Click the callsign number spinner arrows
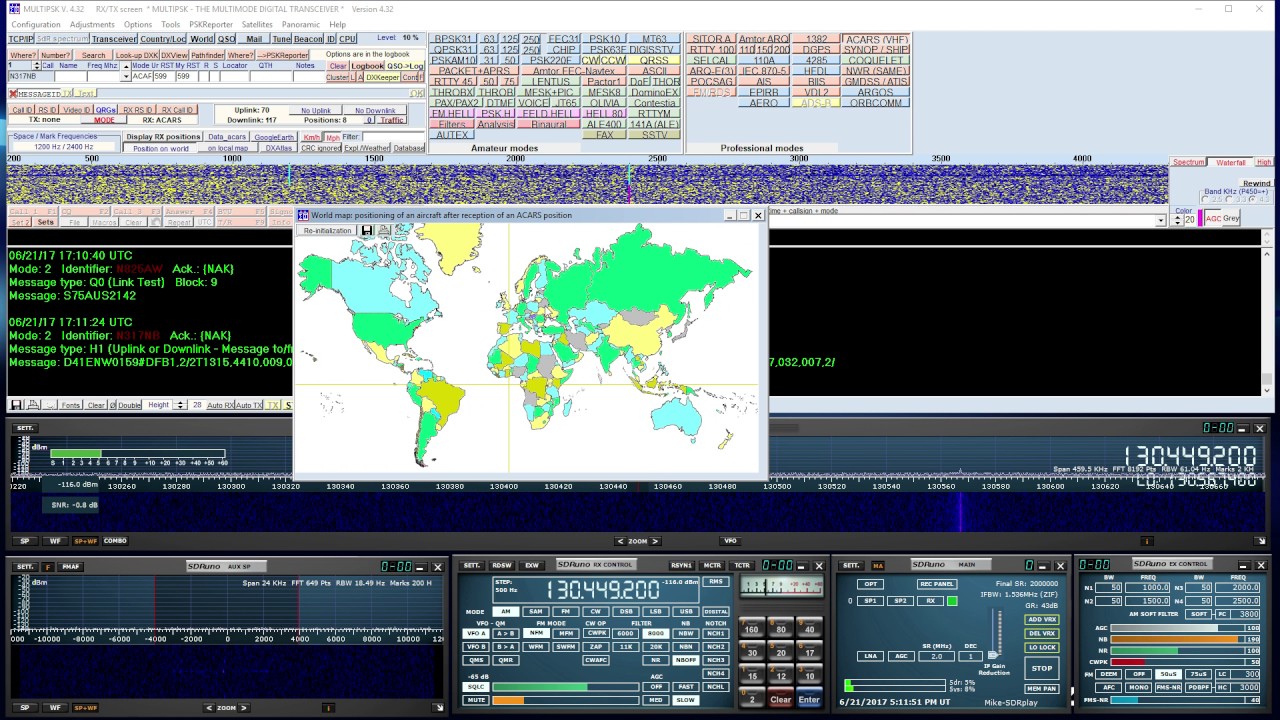This screenshot has height=720, width=1280. click(x=39, y=66)
